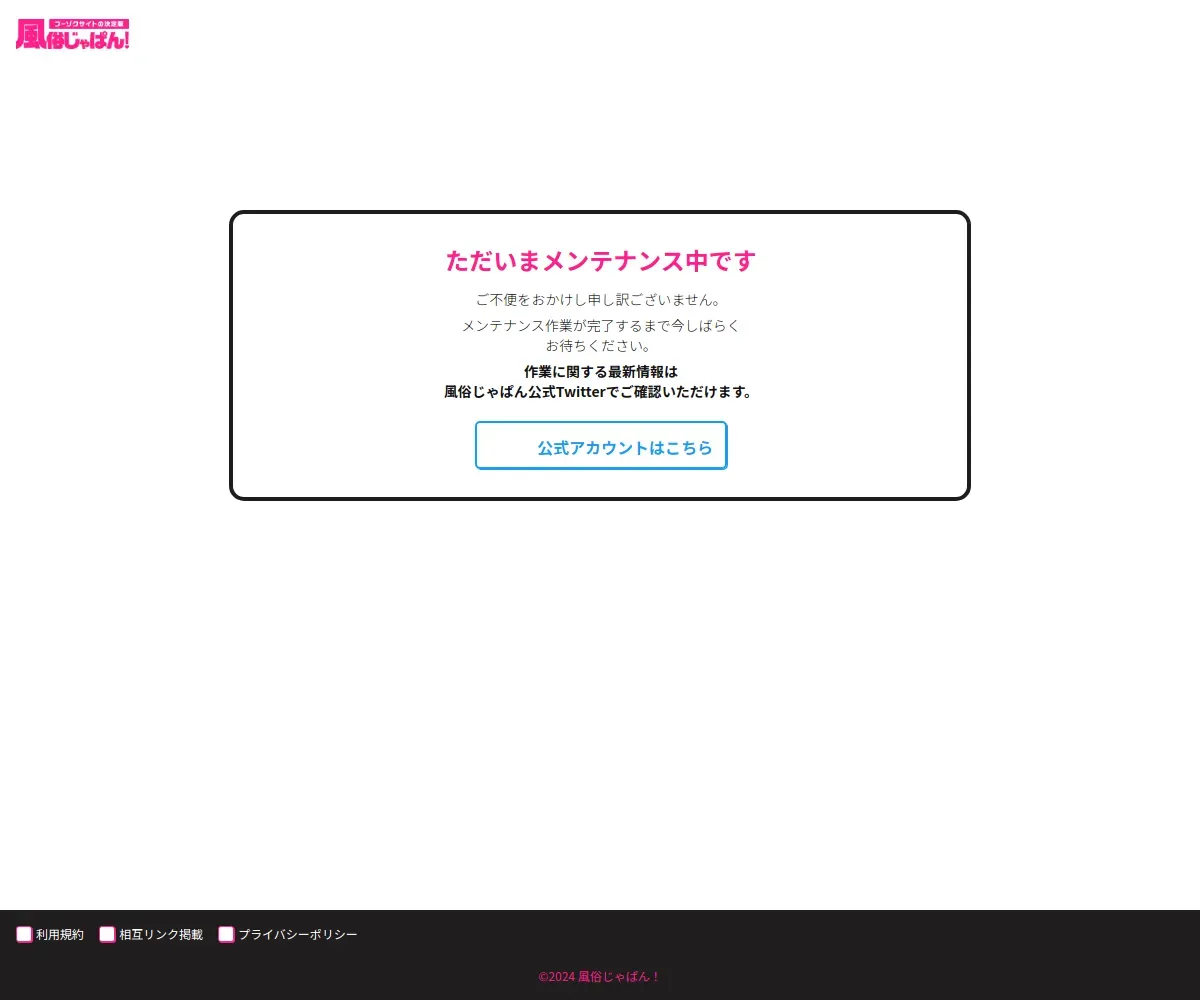Select the ただいまメンテナンス中です heading

click(600, 261)
